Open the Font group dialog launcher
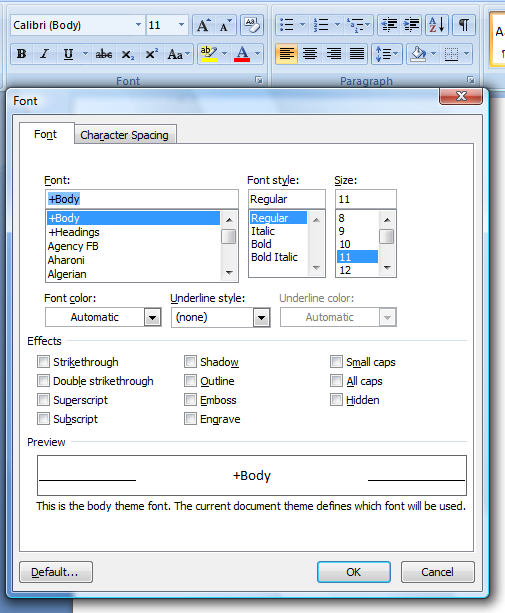The image size is (505, 613). pos(258,80)
